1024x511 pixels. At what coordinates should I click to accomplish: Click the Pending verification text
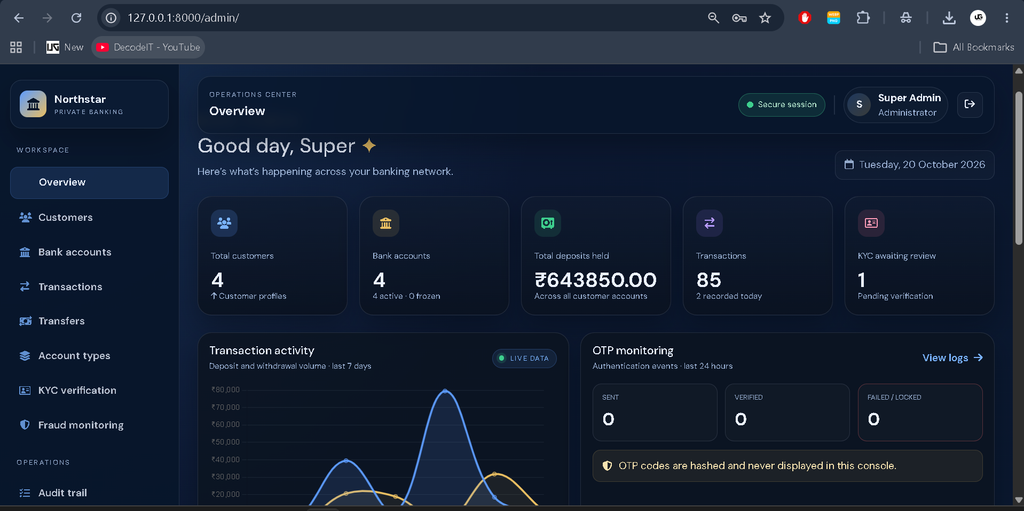point(895,296)
